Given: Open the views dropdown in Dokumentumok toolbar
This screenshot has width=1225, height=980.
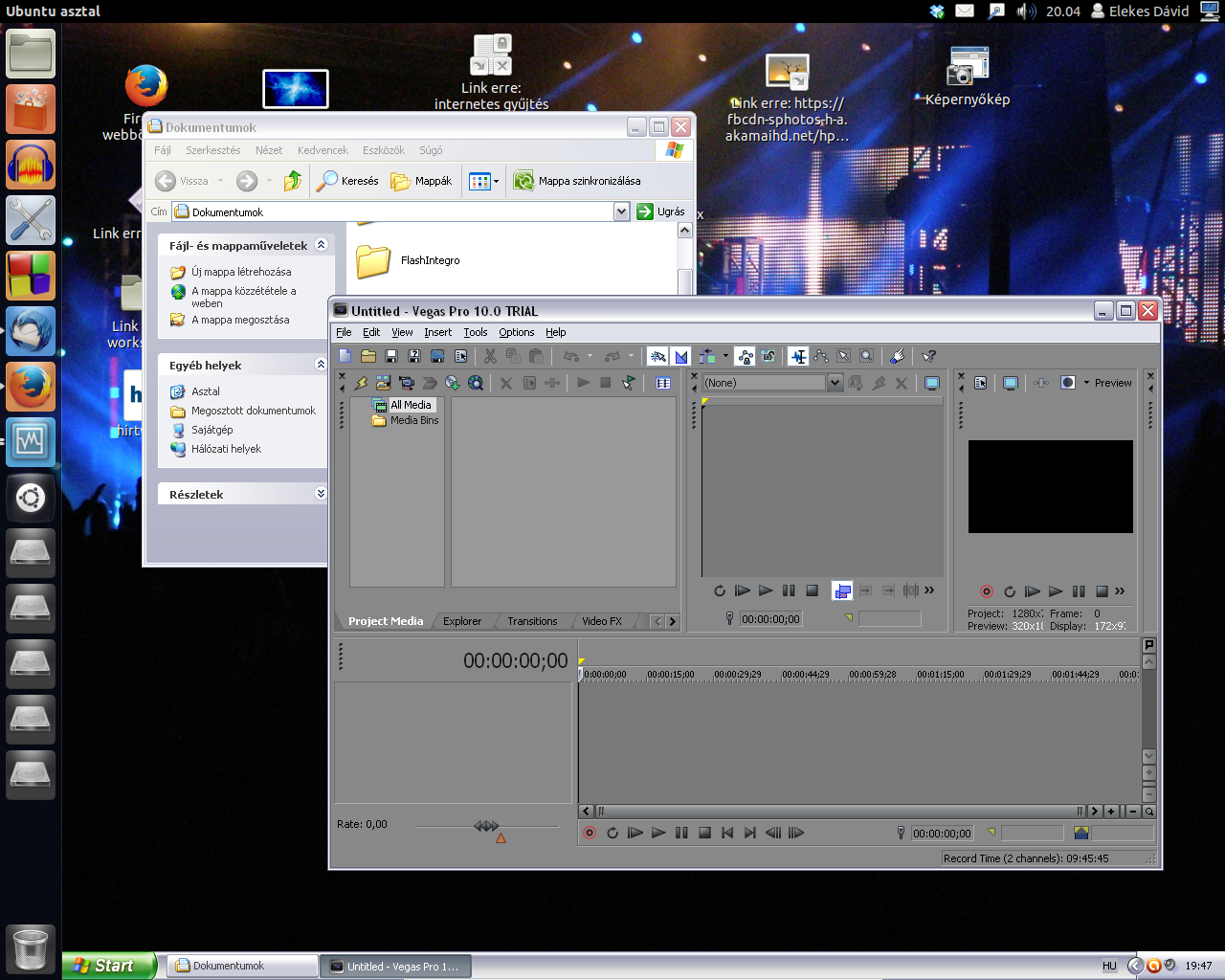Looking at the screenshot, I should pyautogui.click(x=496, y=181).
